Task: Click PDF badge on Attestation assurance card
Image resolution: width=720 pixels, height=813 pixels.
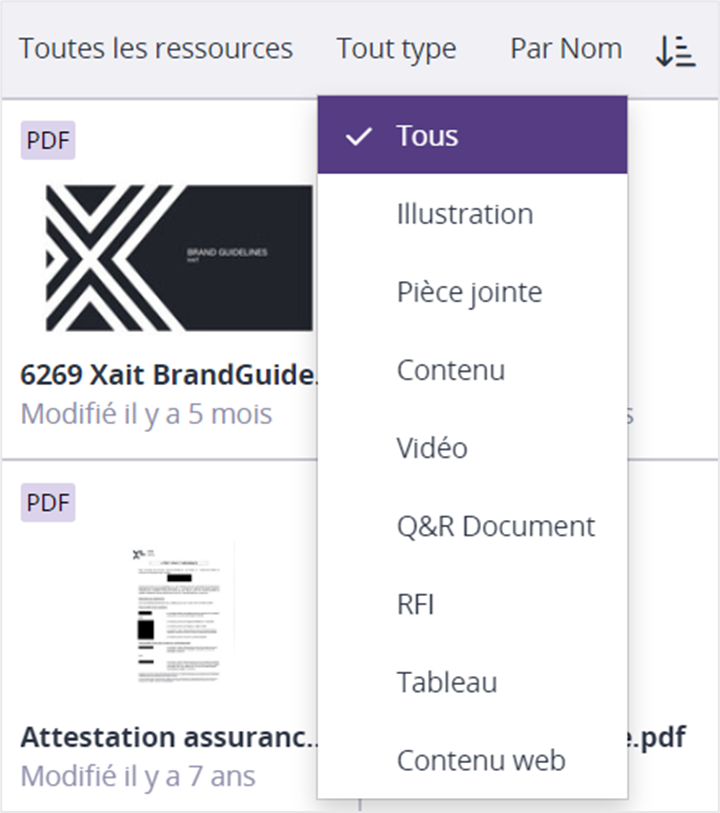Action: (48, 502)
